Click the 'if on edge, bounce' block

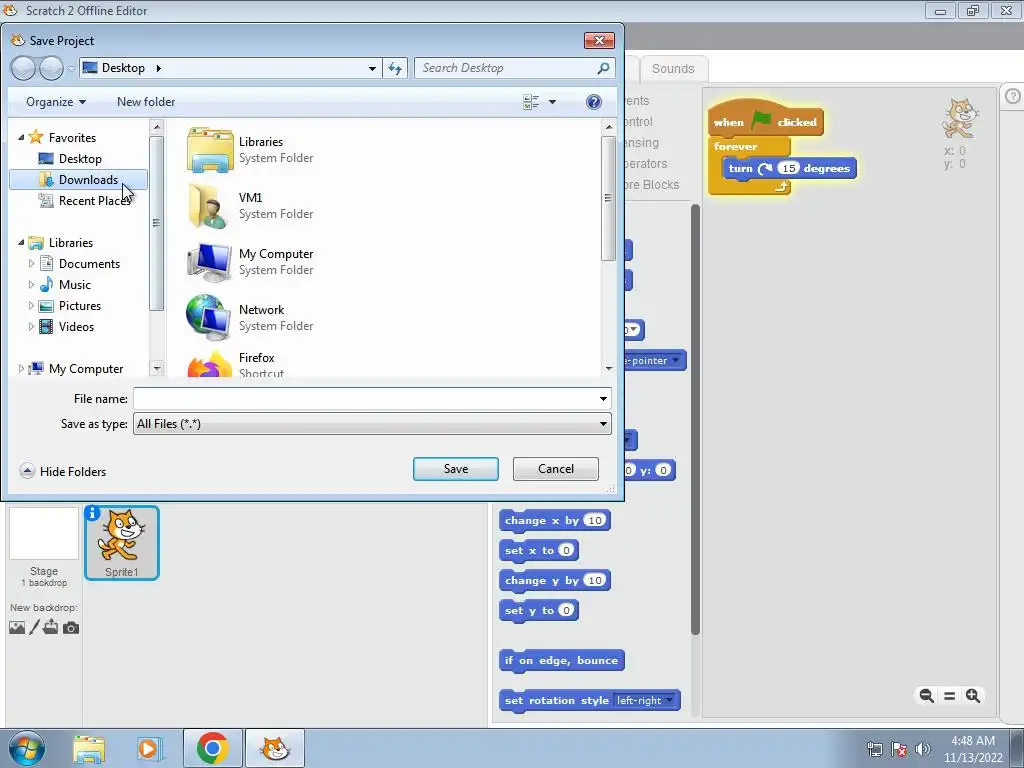coord(562,661)
